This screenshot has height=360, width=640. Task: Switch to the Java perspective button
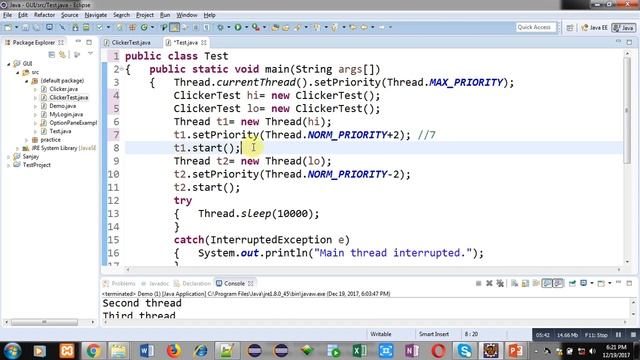click(623, 27)
